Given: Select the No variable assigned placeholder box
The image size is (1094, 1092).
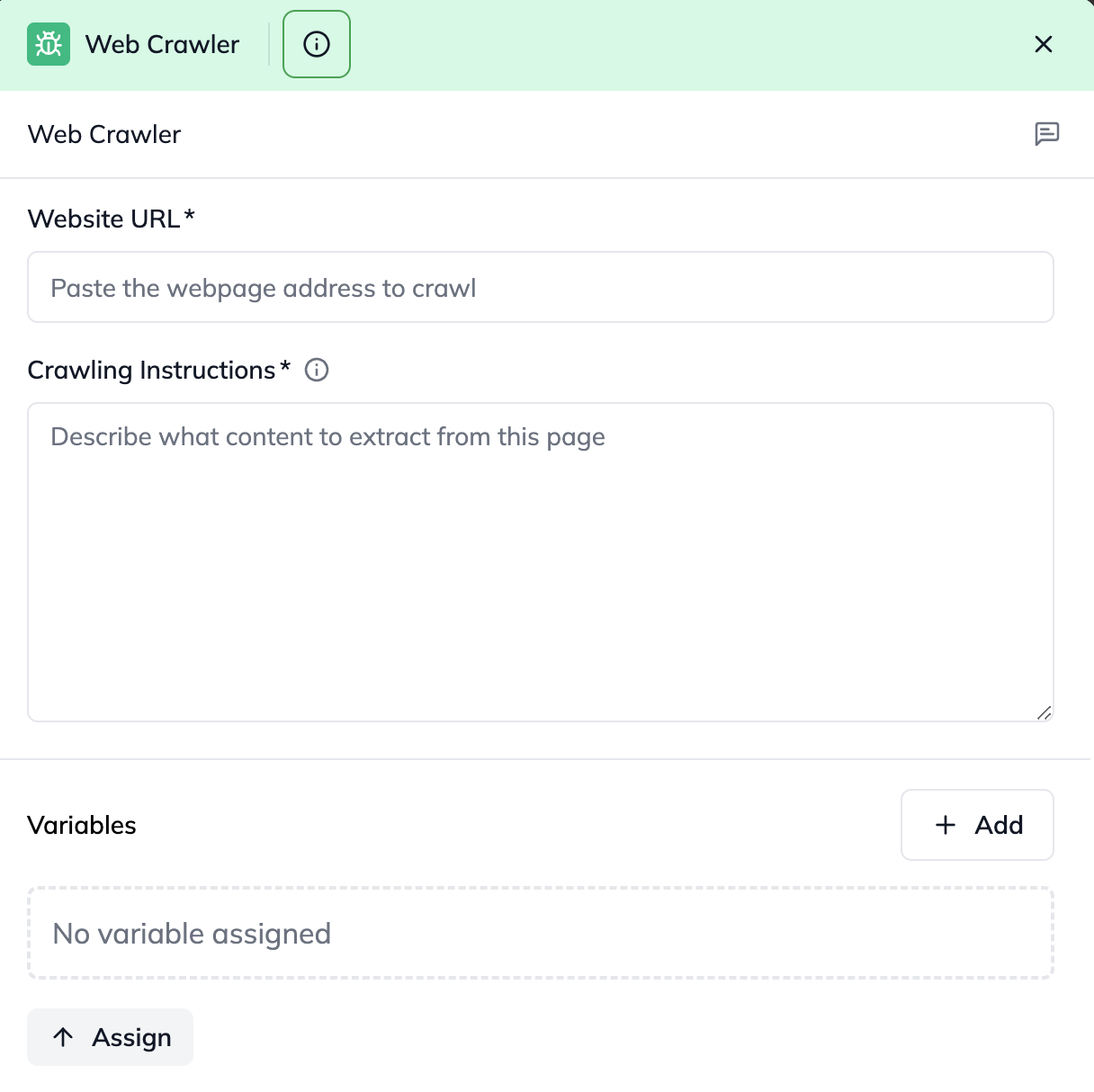Looking at the screenshot, I should click(540, 933).
